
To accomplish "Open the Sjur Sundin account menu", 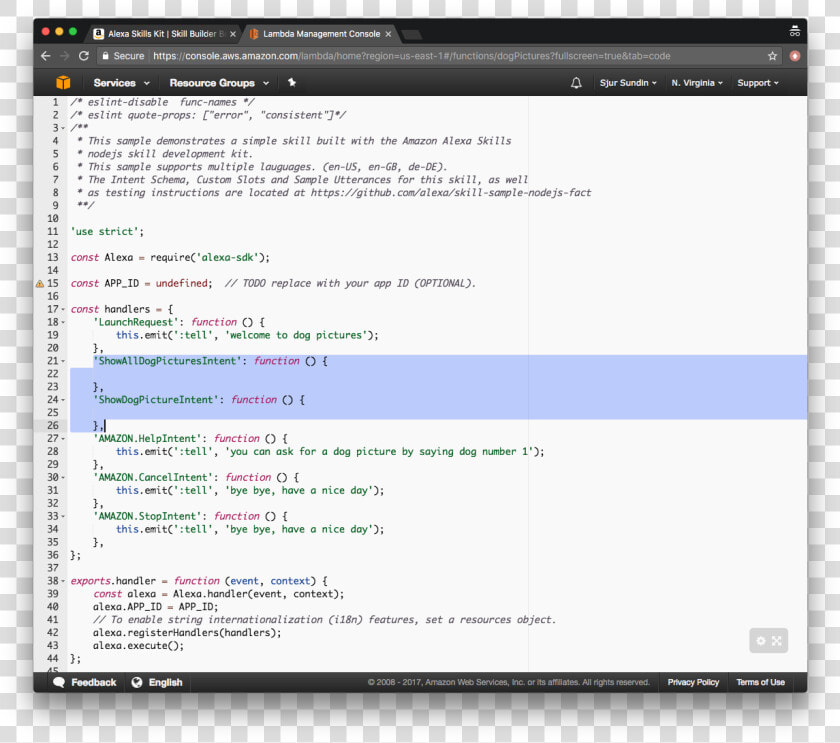I will tap(628, 83).
